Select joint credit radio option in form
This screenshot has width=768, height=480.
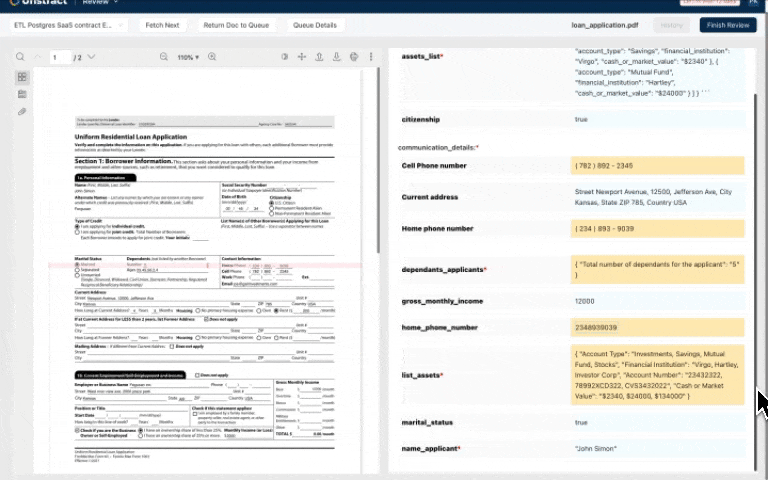[x=77, y=231]
